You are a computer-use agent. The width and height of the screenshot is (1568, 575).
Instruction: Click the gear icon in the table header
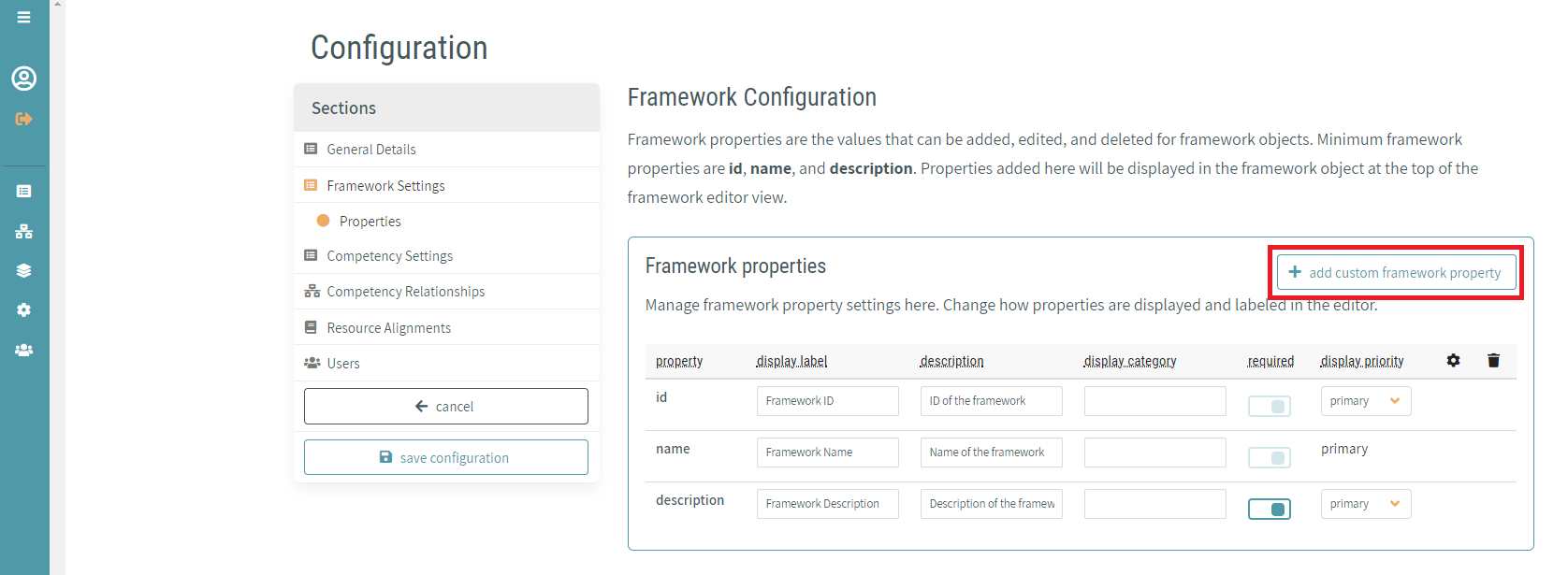point(1453,360)
